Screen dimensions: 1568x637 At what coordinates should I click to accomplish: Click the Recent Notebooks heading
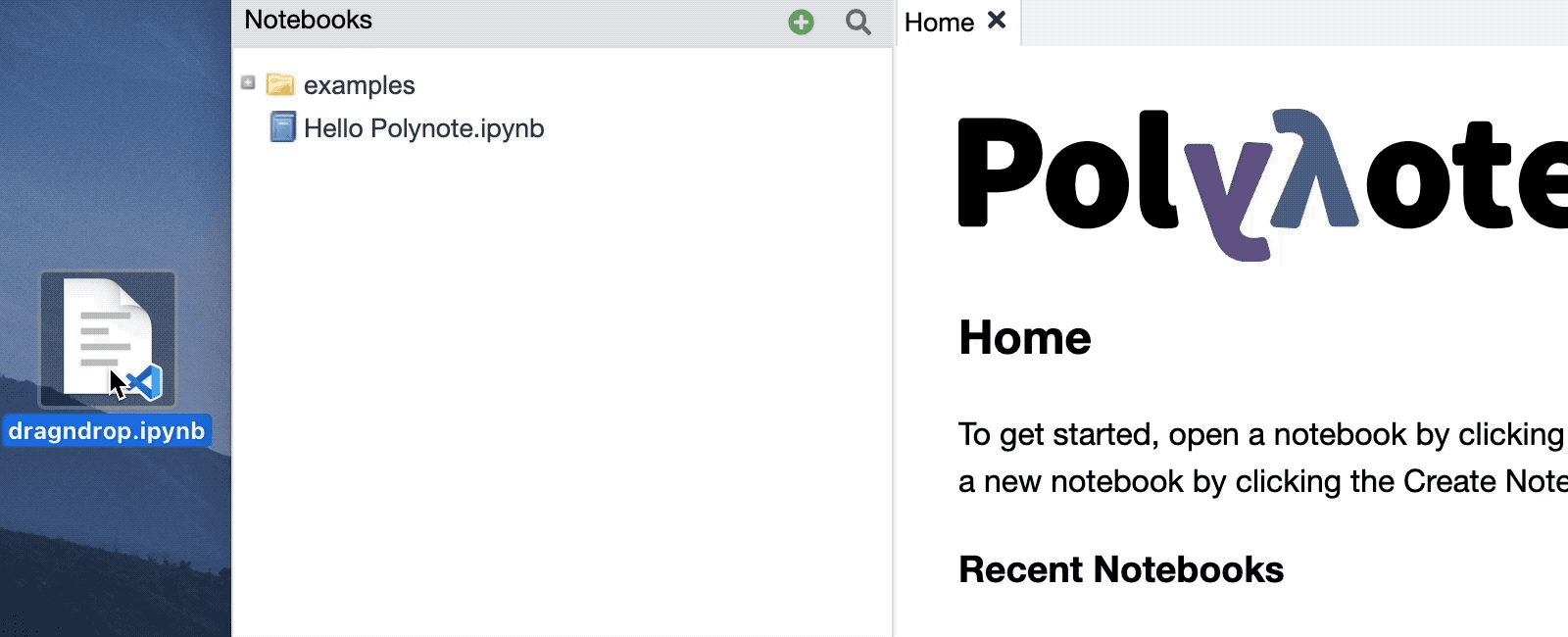(x=1120, y=569)
